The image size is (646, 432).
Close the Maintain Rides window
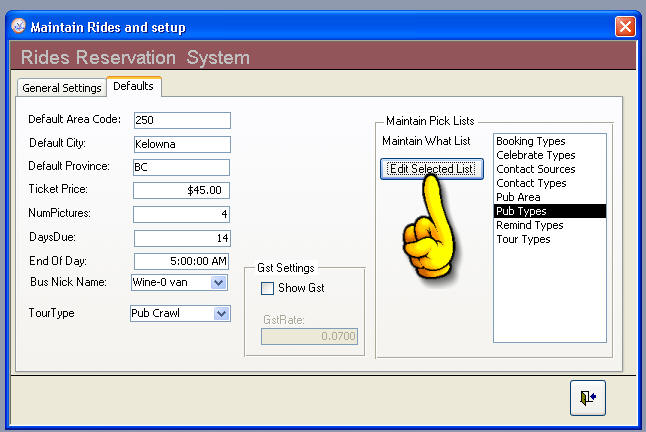[x=624, y=27]
